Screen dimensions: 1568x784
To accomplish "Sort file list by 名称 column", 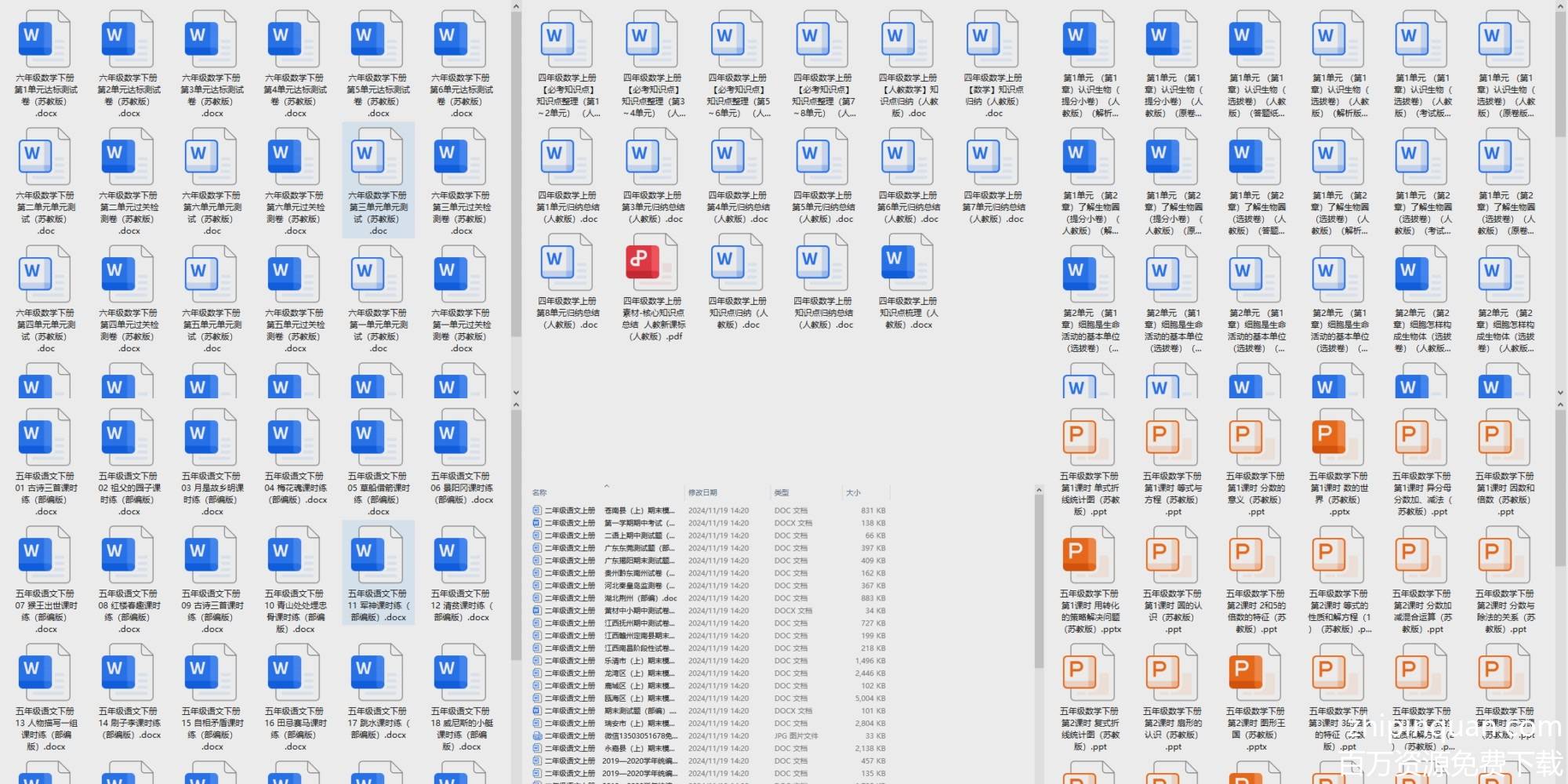I will 540,493.
